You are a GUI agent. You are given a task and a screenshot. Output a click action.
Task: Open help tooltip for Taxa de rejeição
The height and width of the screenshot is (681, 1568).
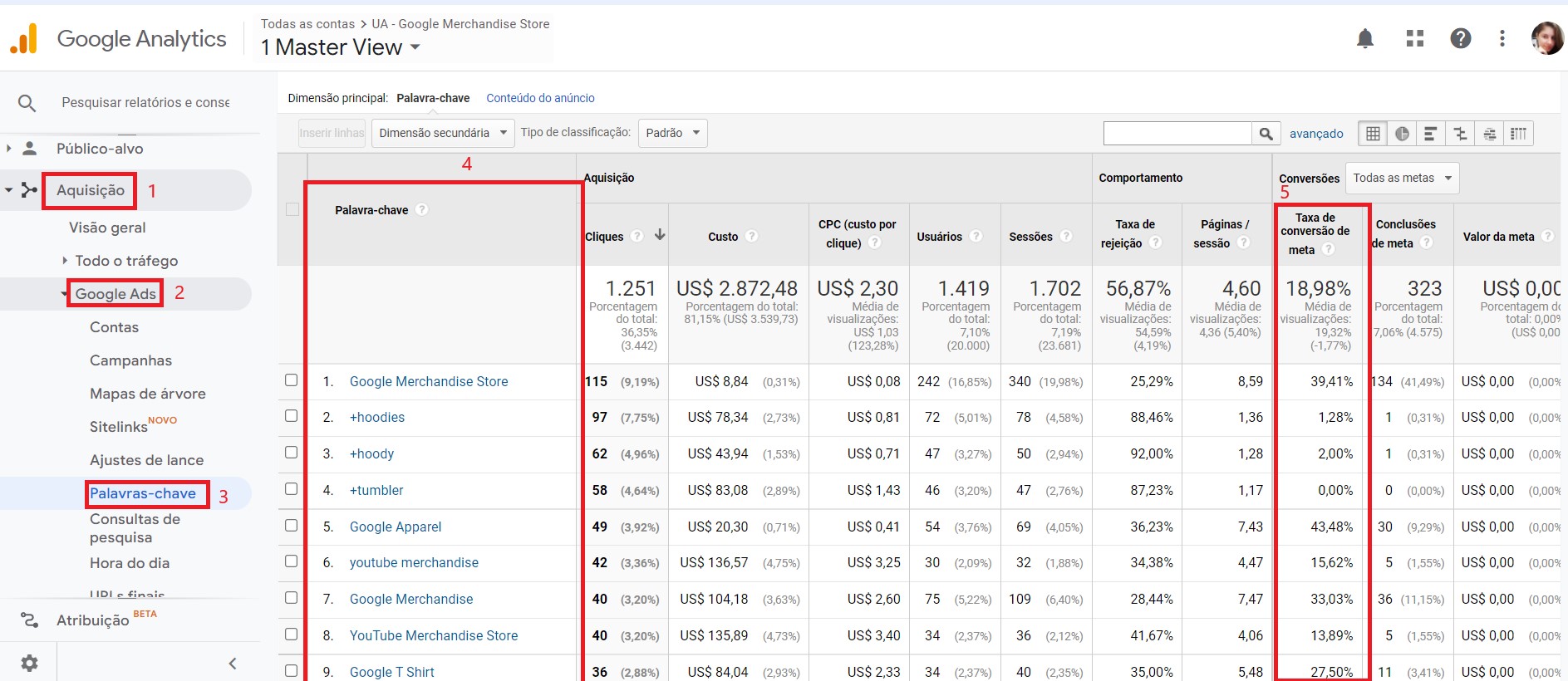[x=1155, y=243]
